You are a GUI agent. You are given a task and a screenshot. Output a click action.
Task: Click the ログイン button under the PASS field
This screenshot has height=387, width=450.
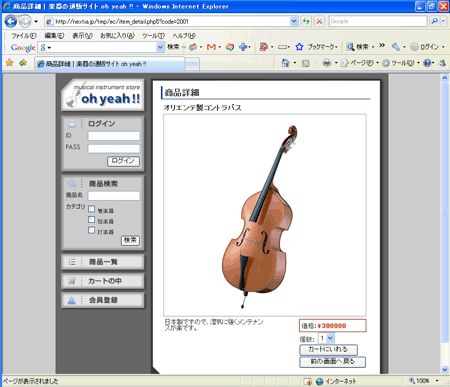click(x=123, y=161)
